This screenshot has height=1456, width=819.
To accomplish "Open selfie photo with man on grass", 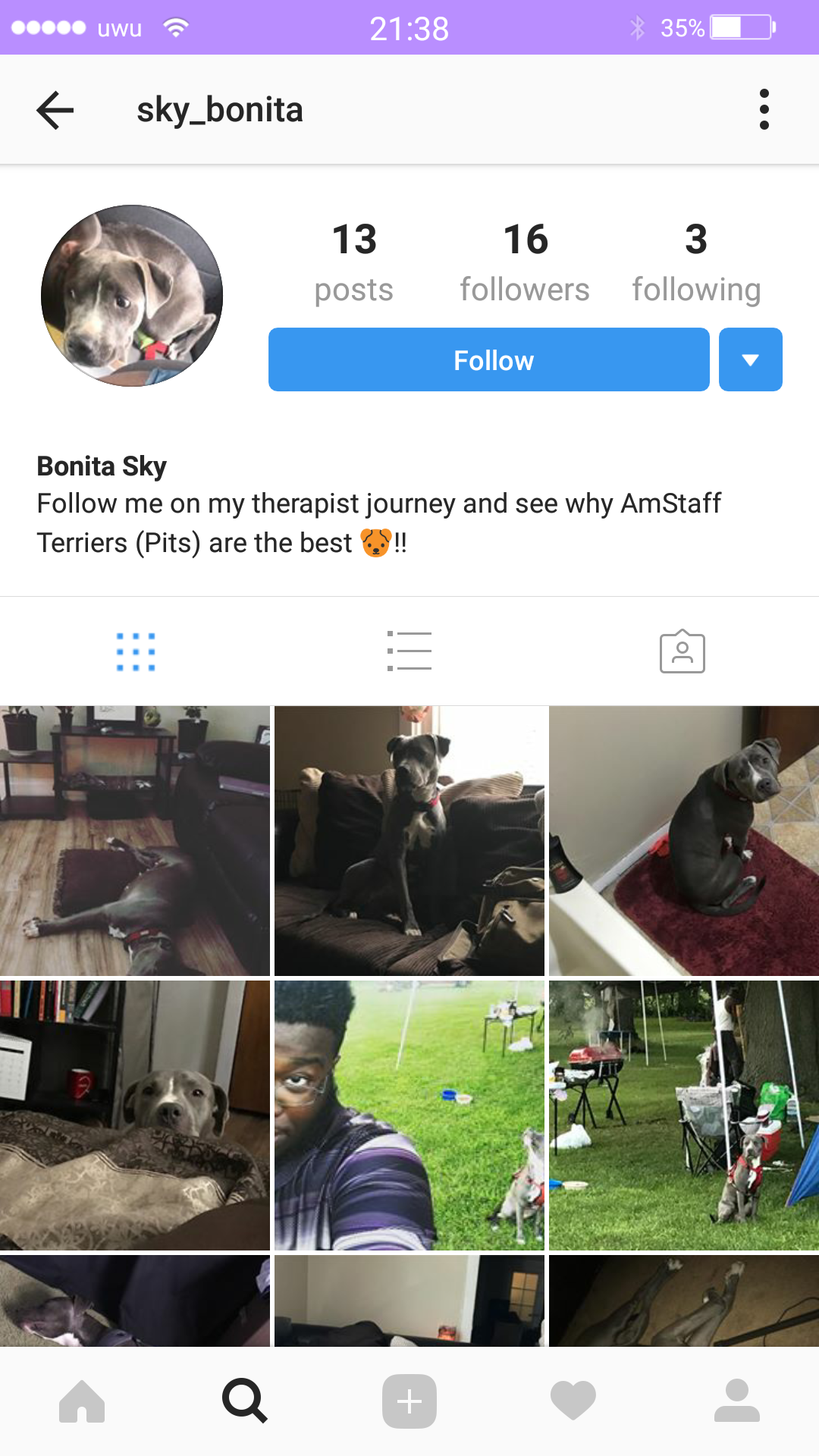I will 409,1116.
